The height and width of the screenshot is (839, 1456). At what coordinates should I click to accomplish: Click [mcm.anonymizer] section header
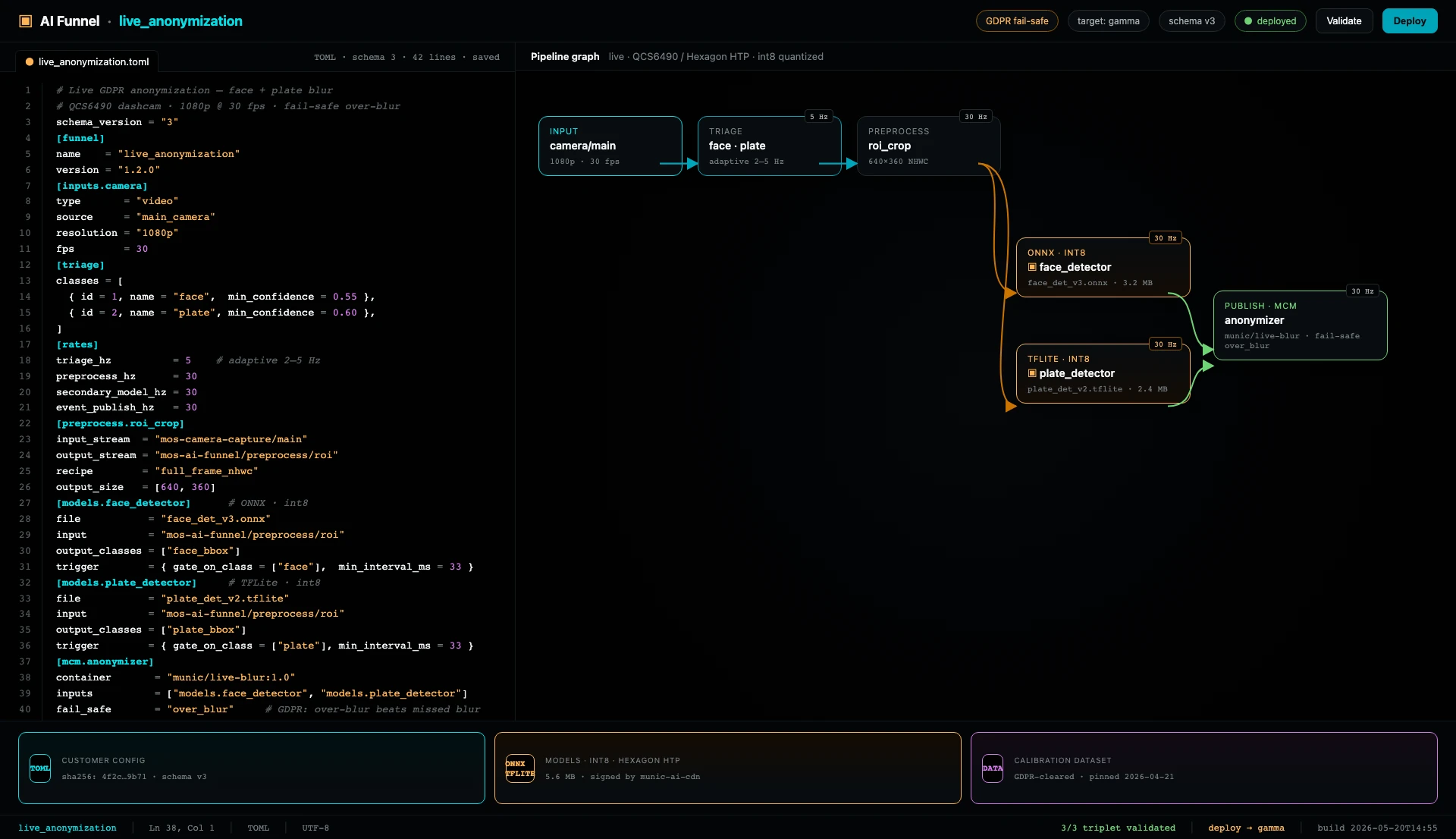pos(105,661)
